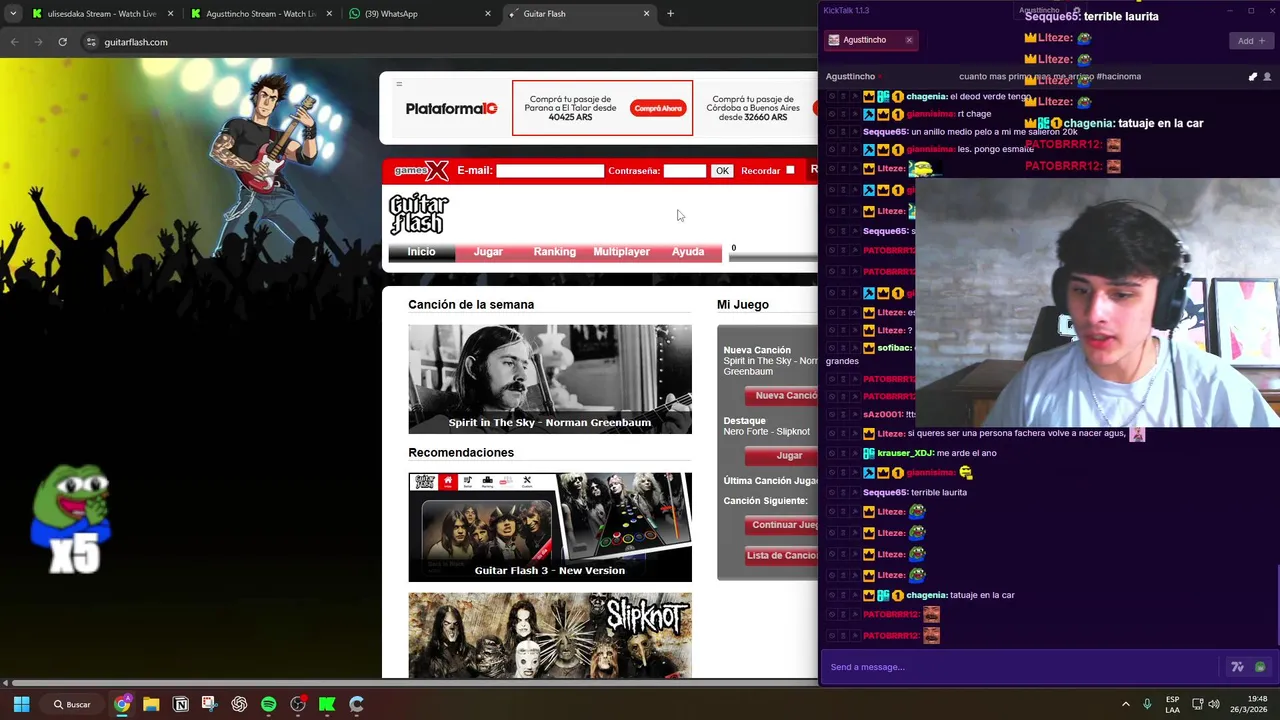1280x720 pixels.
Task: Open the Windows Start menu
Action: [x=21, y=704]
